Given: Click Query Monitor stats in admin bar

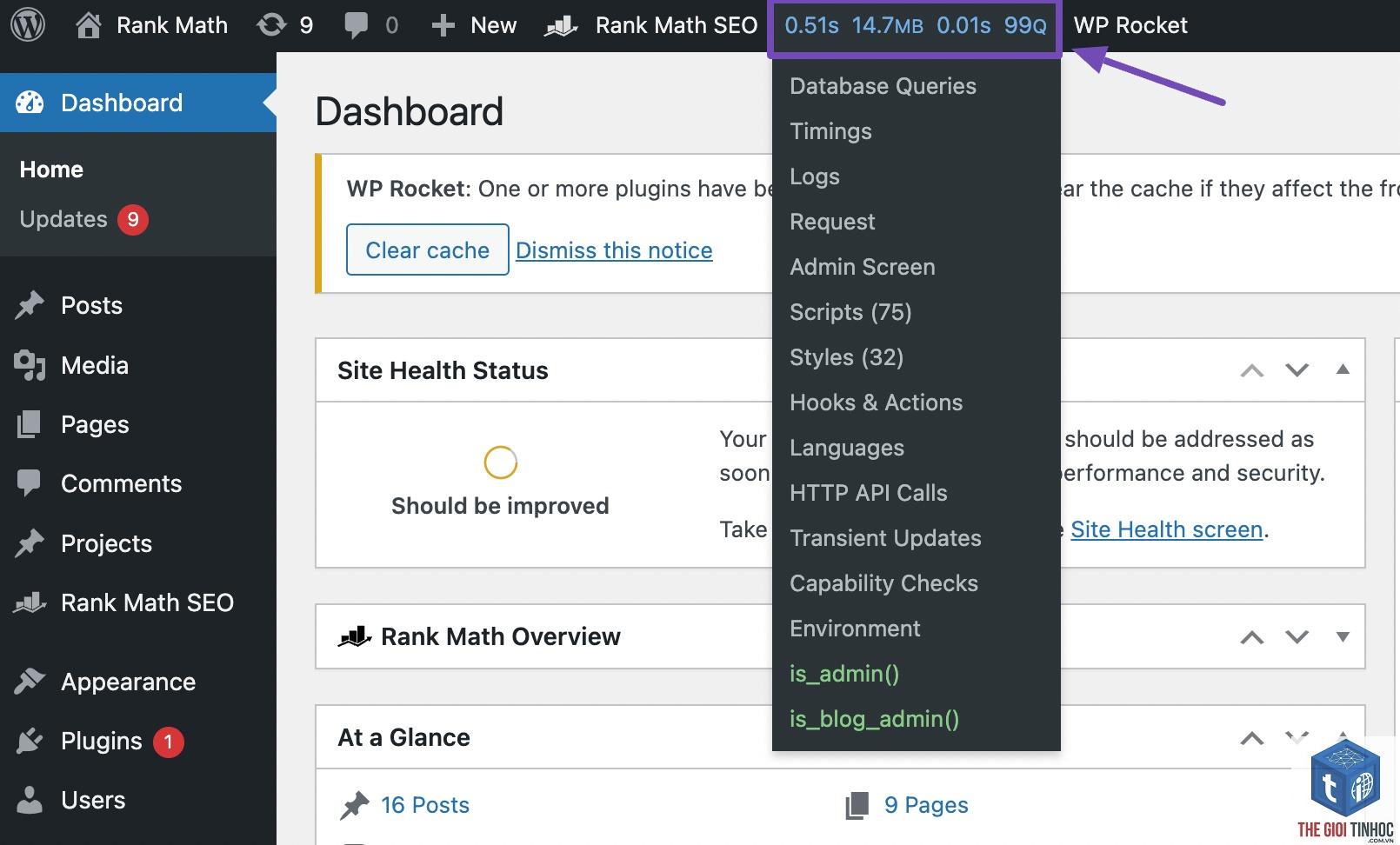Looking at the screenshot, I should [x=915, y=26].
